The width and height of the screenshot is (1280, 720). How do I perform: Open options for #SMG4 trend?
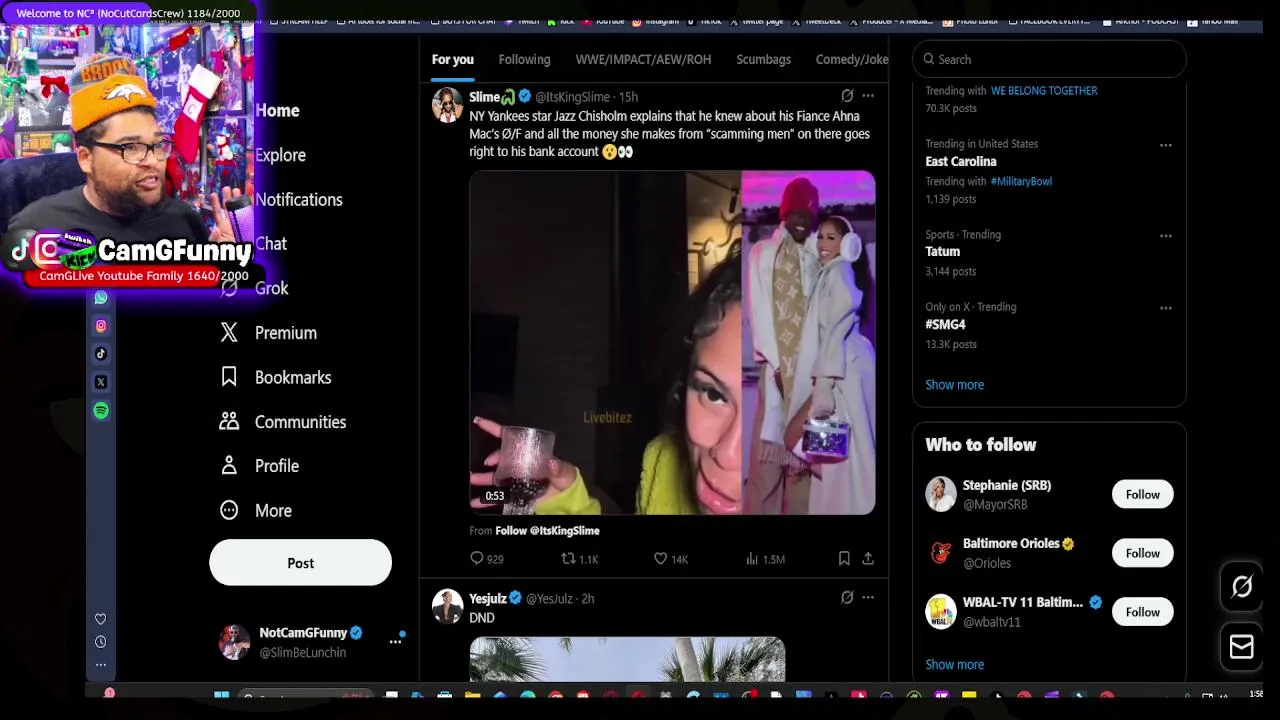(x=1165, y=308)
